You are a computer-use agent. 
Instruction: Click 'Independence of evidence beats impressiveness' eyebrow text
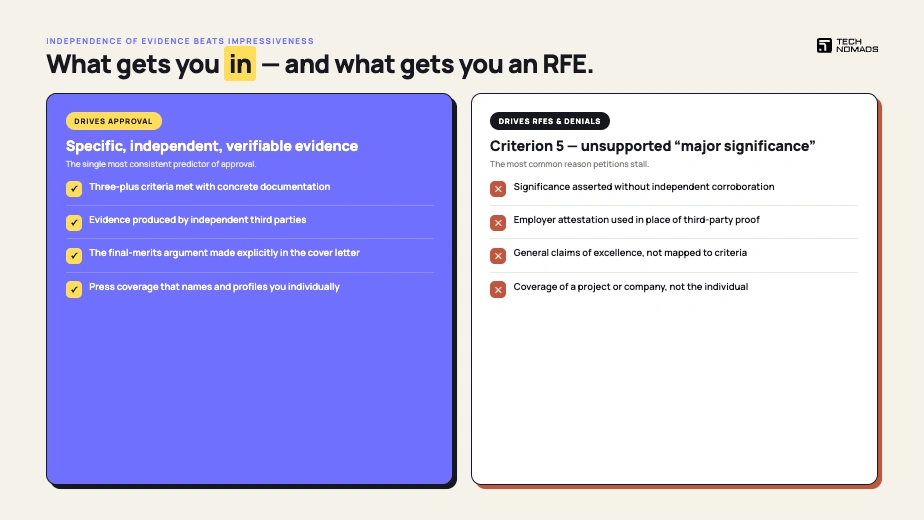[x=180, y=41]
